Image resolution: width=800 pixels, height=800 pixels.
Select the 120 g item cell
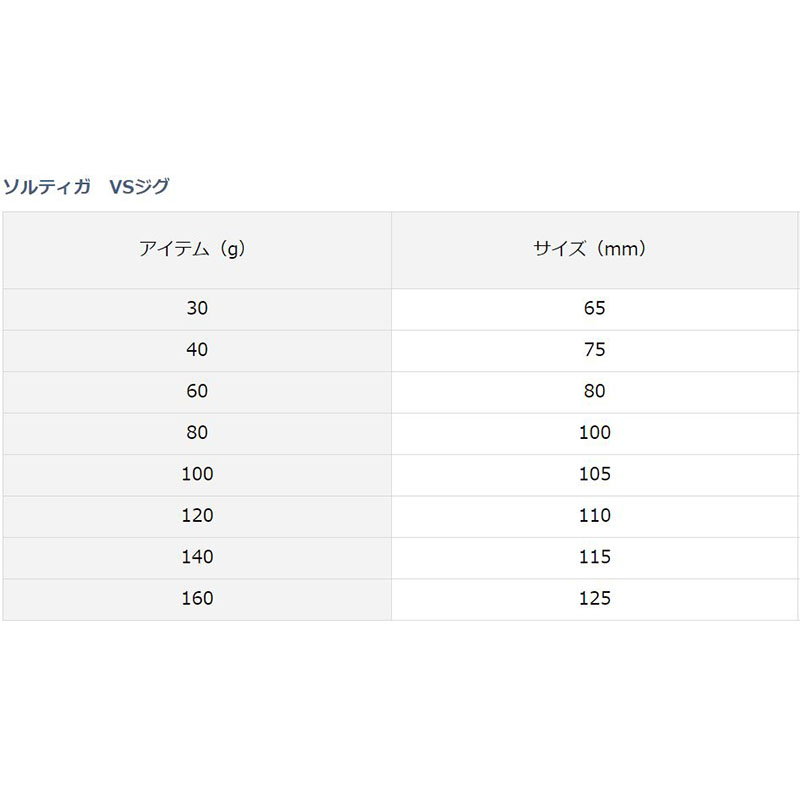coord(197,516)
